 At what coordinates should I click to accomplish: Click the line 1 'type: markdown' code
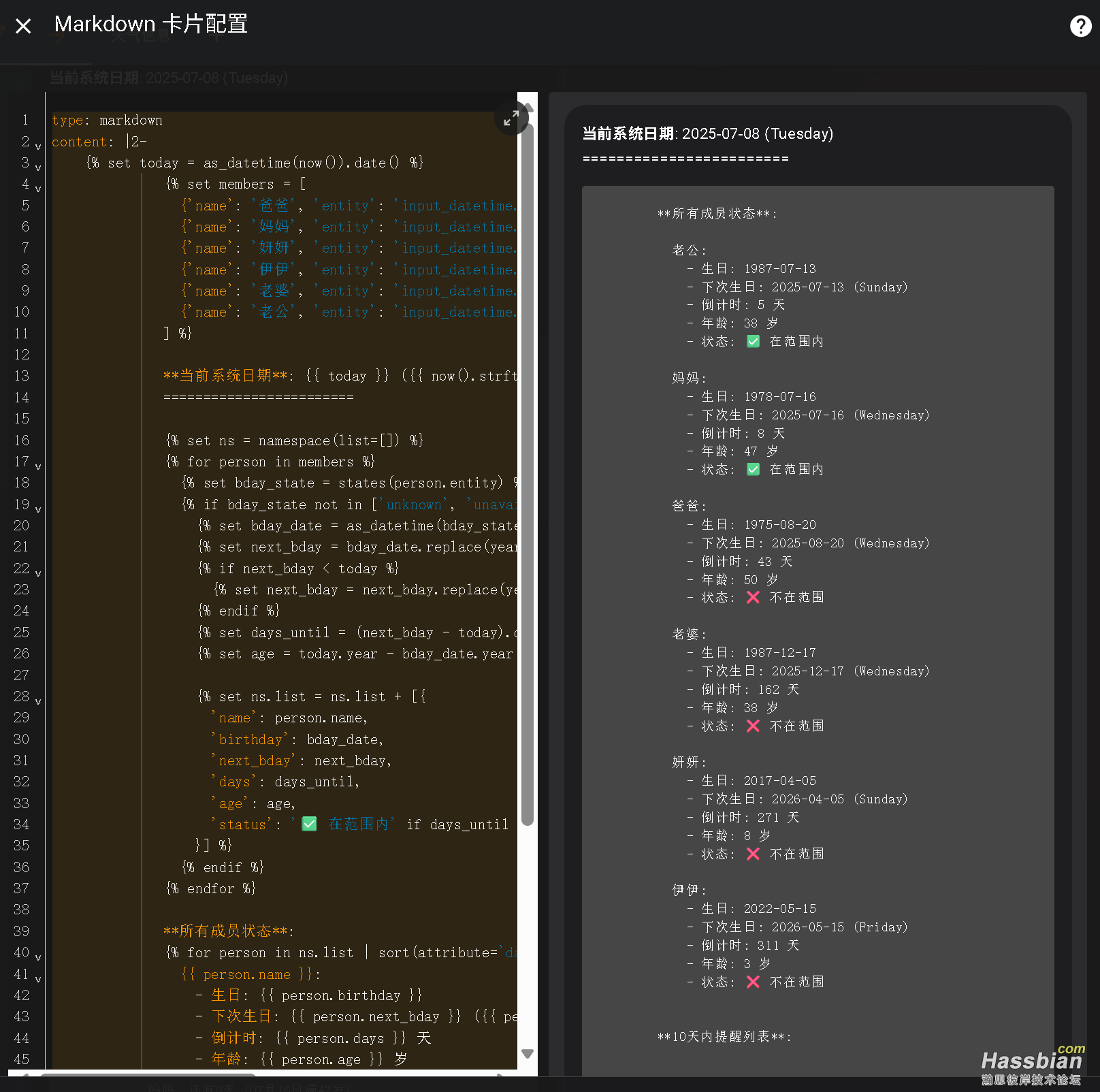click(x=107, y=121)
